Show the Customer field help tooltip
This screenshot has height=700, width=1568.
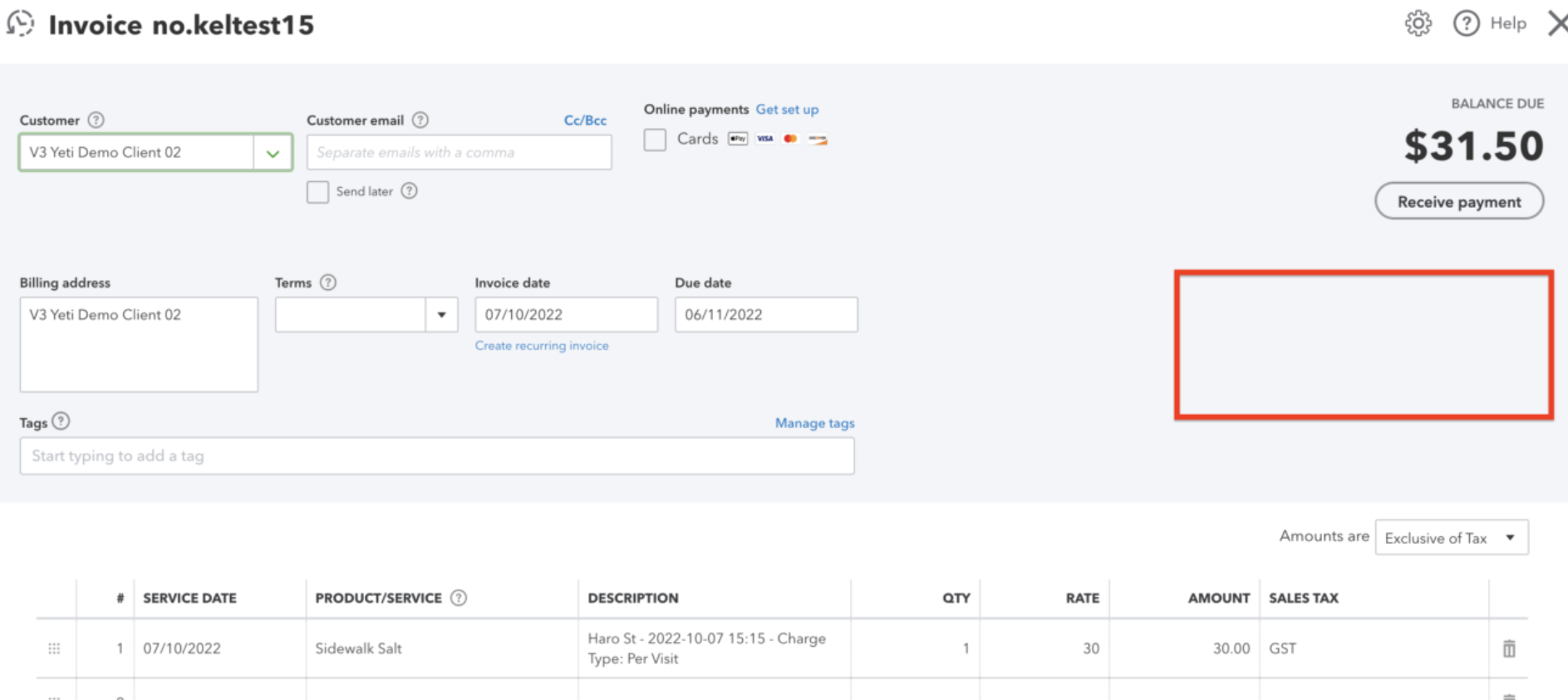(x=96, y=120)
